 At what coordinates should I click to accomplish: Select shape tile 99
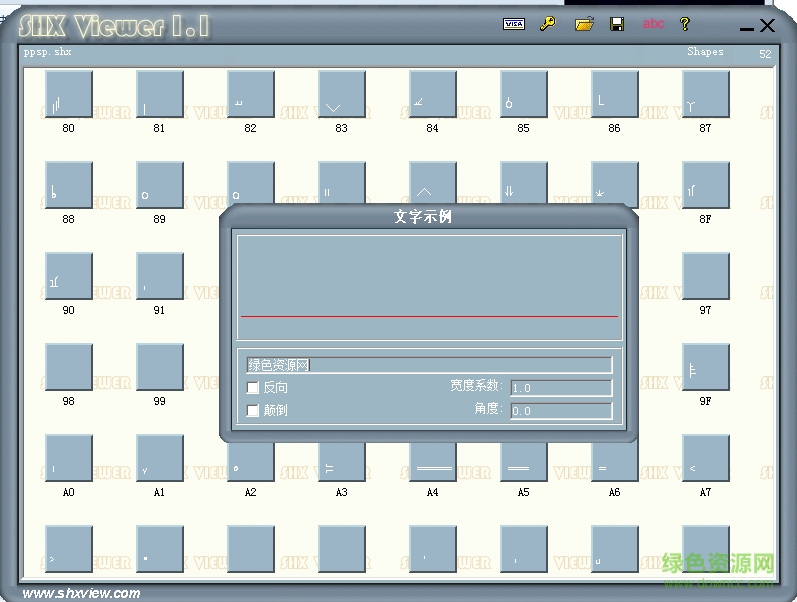(x=160, y=367)
